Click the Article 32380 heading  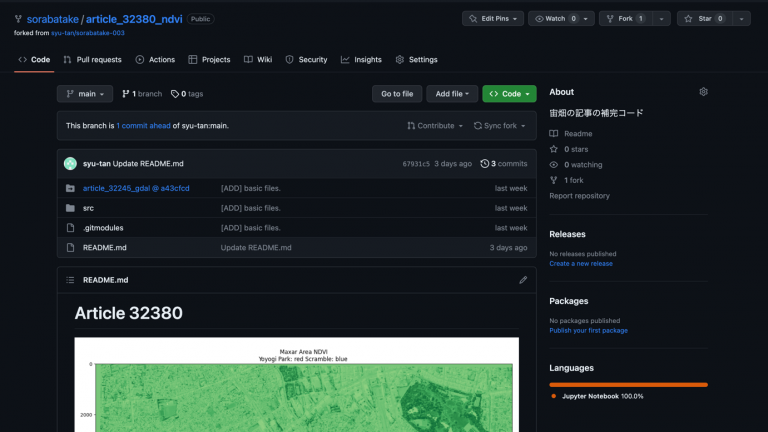coord(128,313)
